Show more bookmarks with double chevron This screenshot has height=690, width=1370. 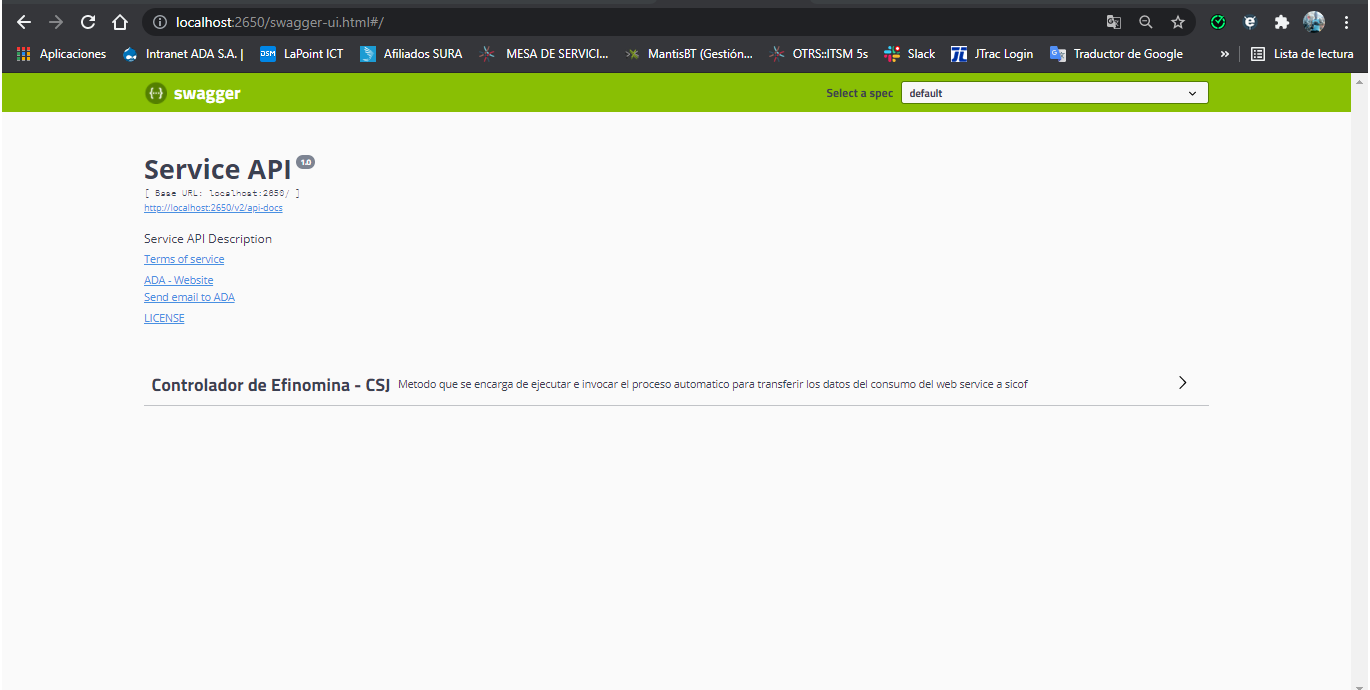pyautogui.click(x=1224, y=54)
